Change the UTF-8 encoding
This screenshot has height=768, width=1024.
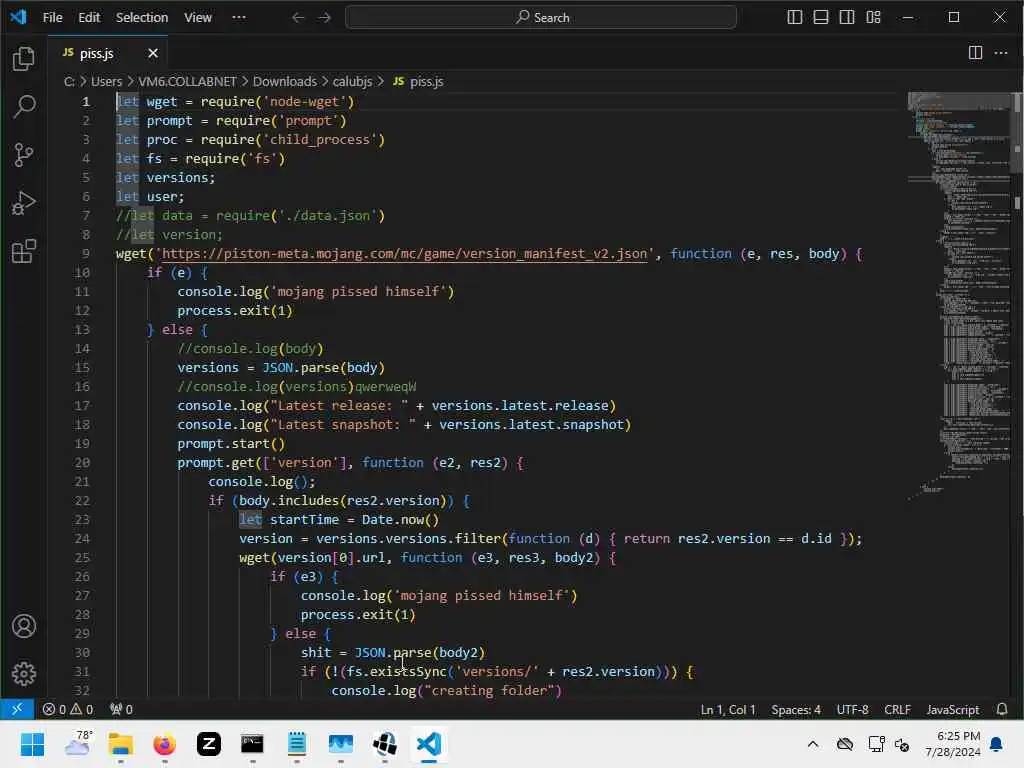pos(852,709)
